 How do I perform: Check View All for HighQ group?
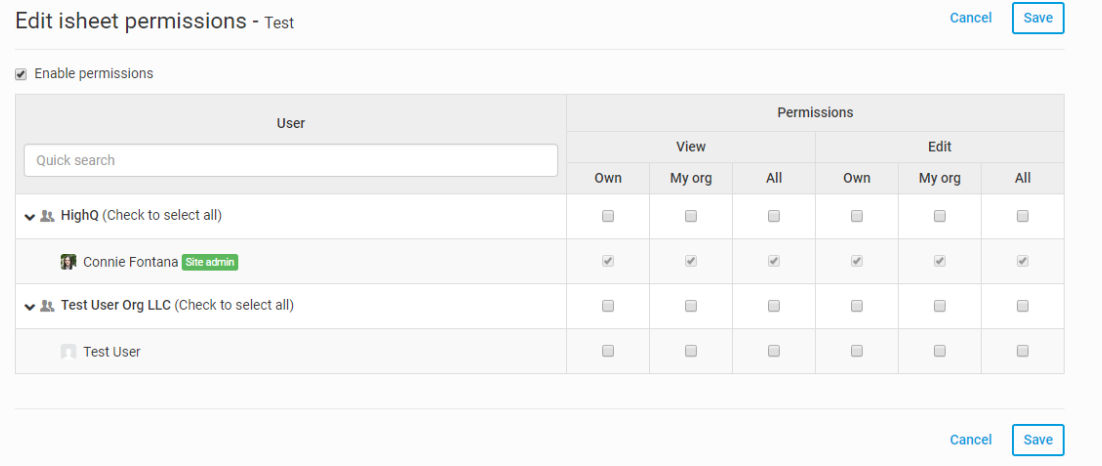click(774, 216)
